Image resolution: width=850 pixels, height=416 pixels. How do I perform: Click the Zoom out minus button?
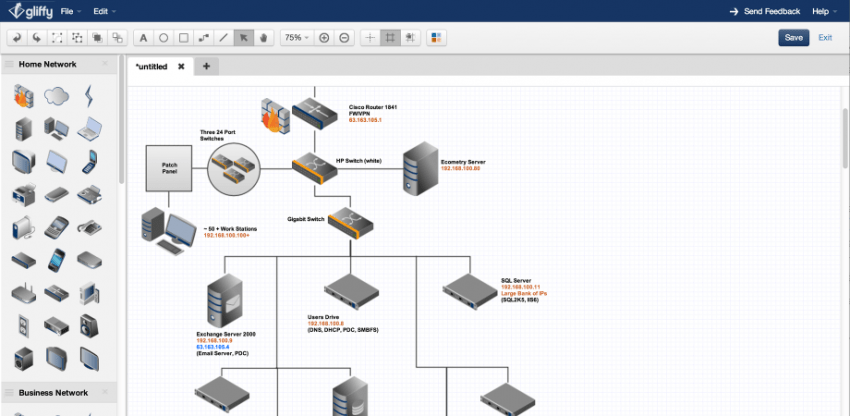344,38
